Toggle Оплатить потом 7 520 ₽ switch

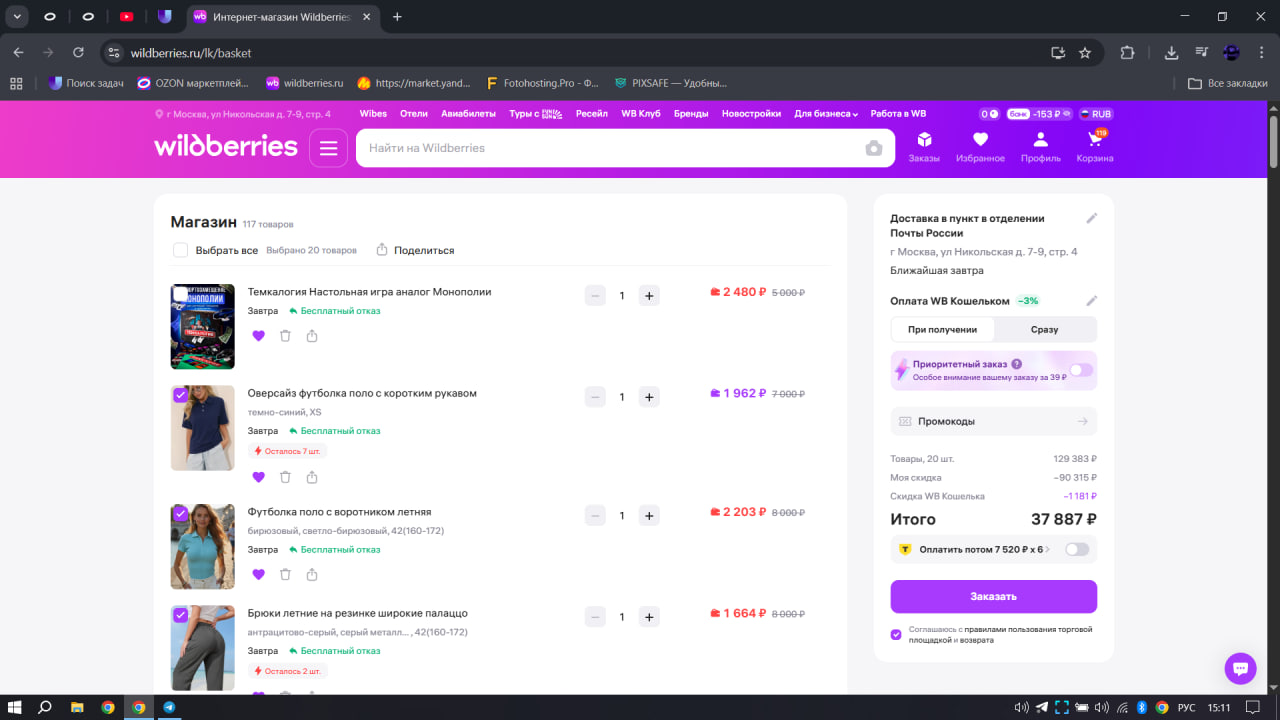pyautogui.click(x=1077, y=549)
